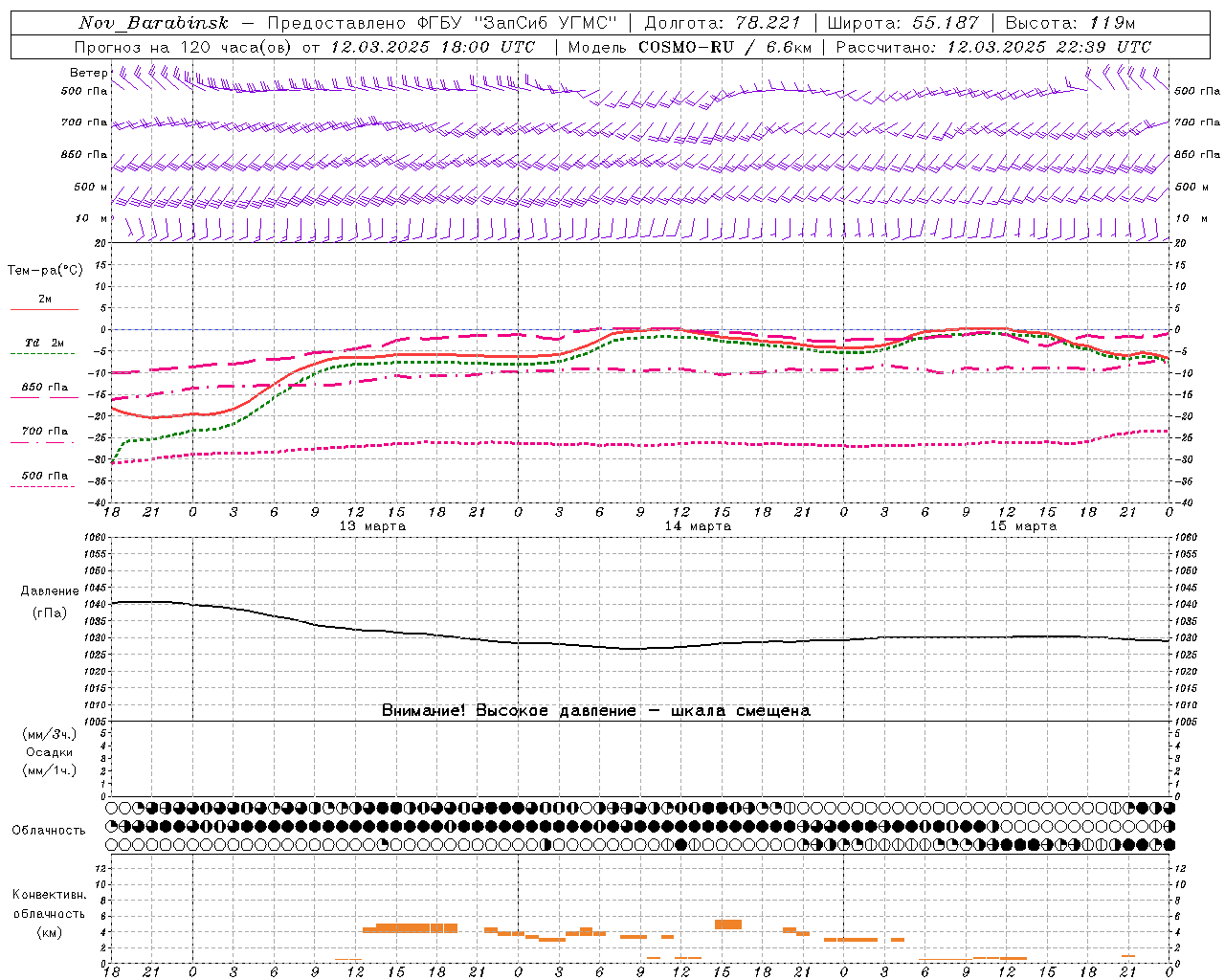Click the Облачность cloud cover label
This screenshot has height=980, width=1225.
click(49, 831)
